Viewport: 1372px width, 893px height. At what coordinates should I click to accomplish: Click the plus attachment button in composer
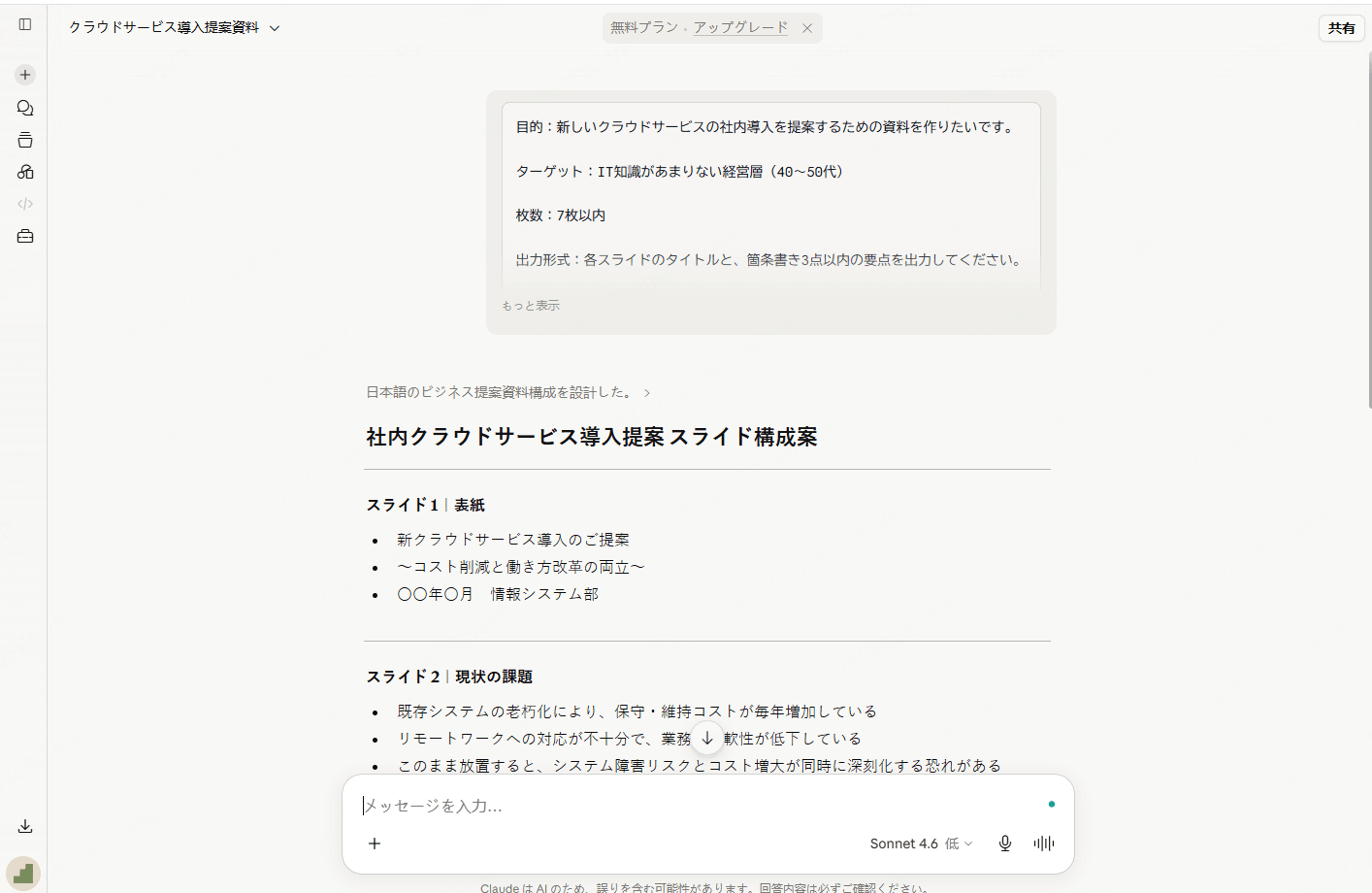375,843
